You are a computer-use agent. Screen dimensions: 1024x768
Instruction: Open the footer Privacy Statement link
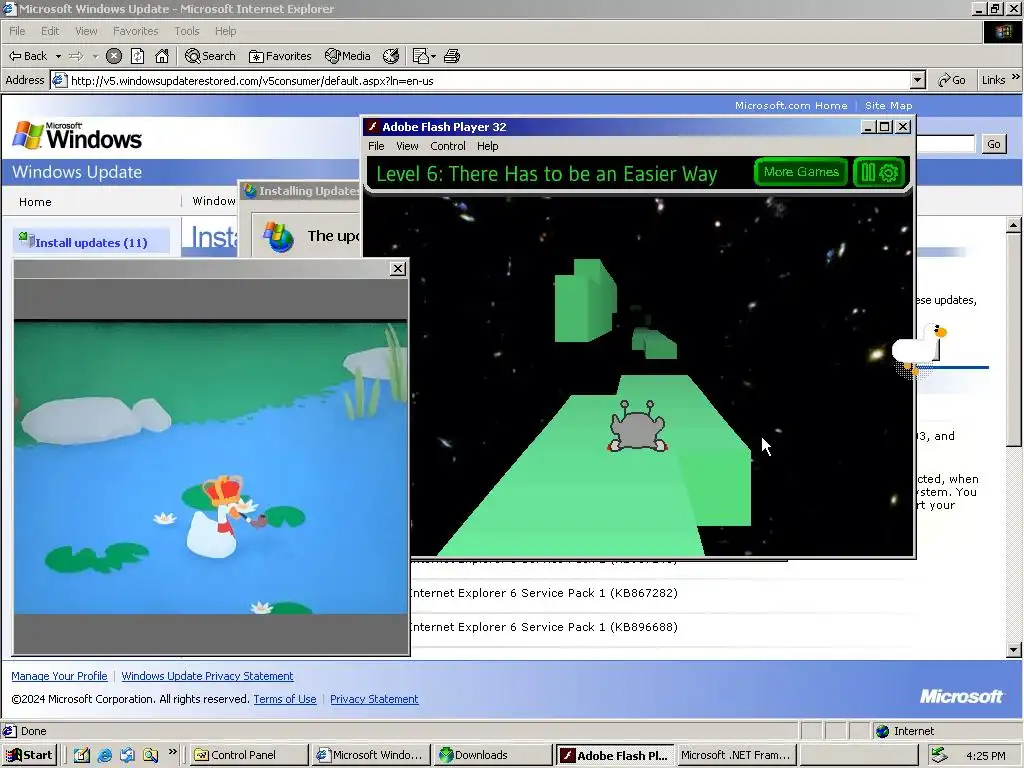point(374,699)
